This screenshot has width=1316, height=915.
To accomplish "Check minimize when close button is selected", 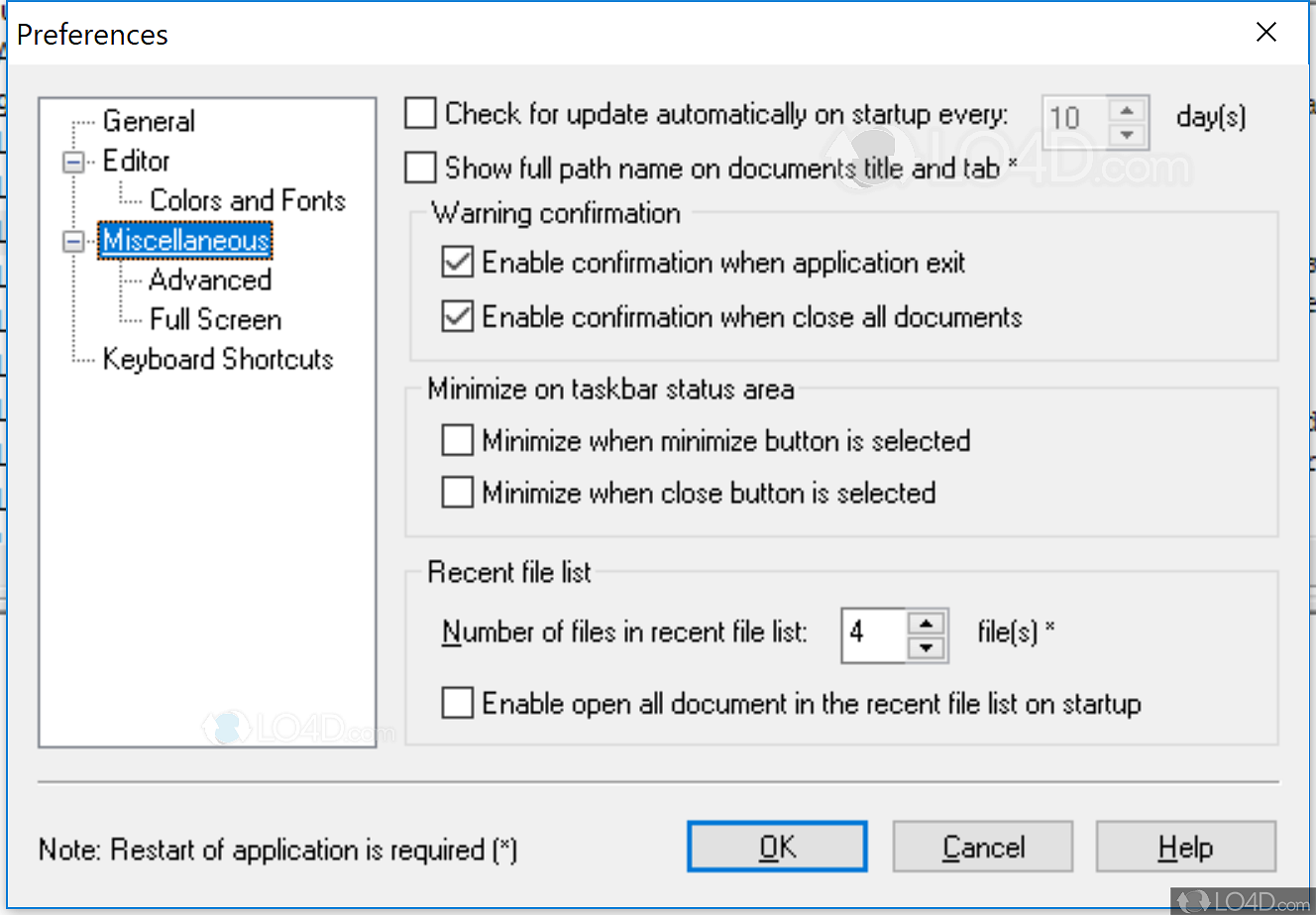I will pyautogui.click(x=457, y=493).
